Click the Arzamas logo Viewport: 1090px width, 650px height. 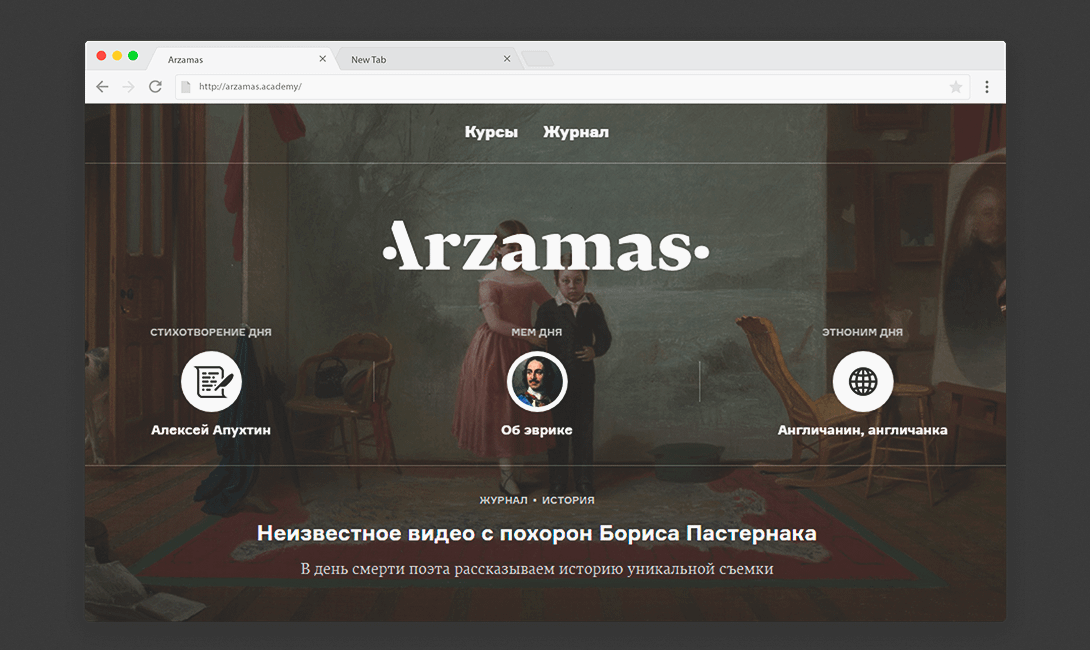[x=546, y=245]
